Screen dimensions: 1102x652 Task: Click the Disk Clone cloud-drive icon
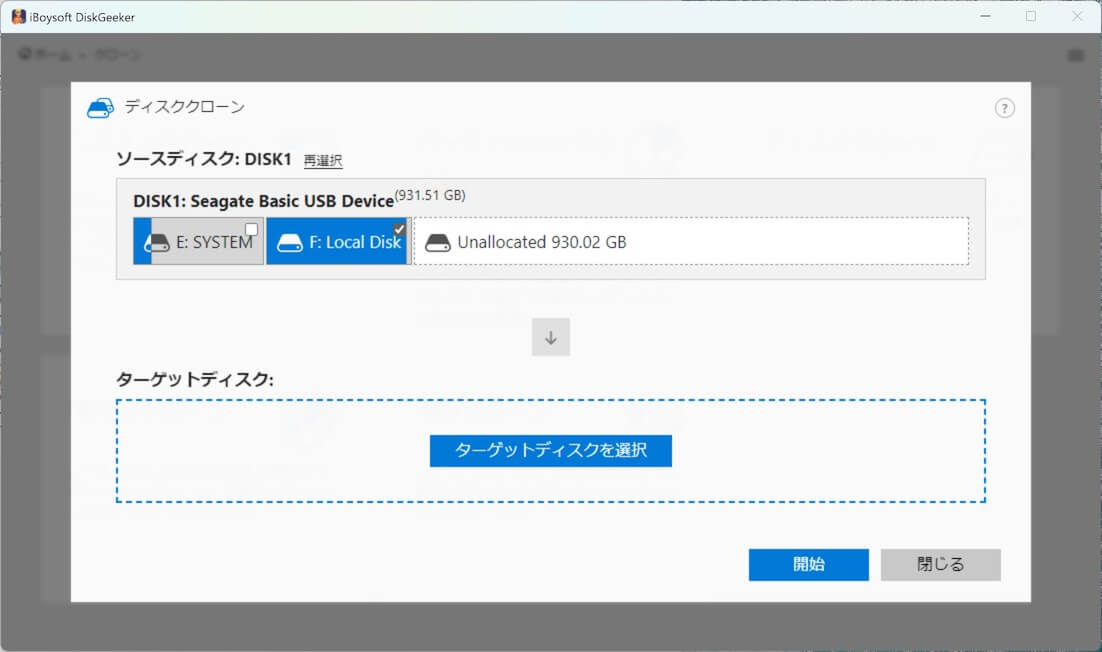[100, 108]
